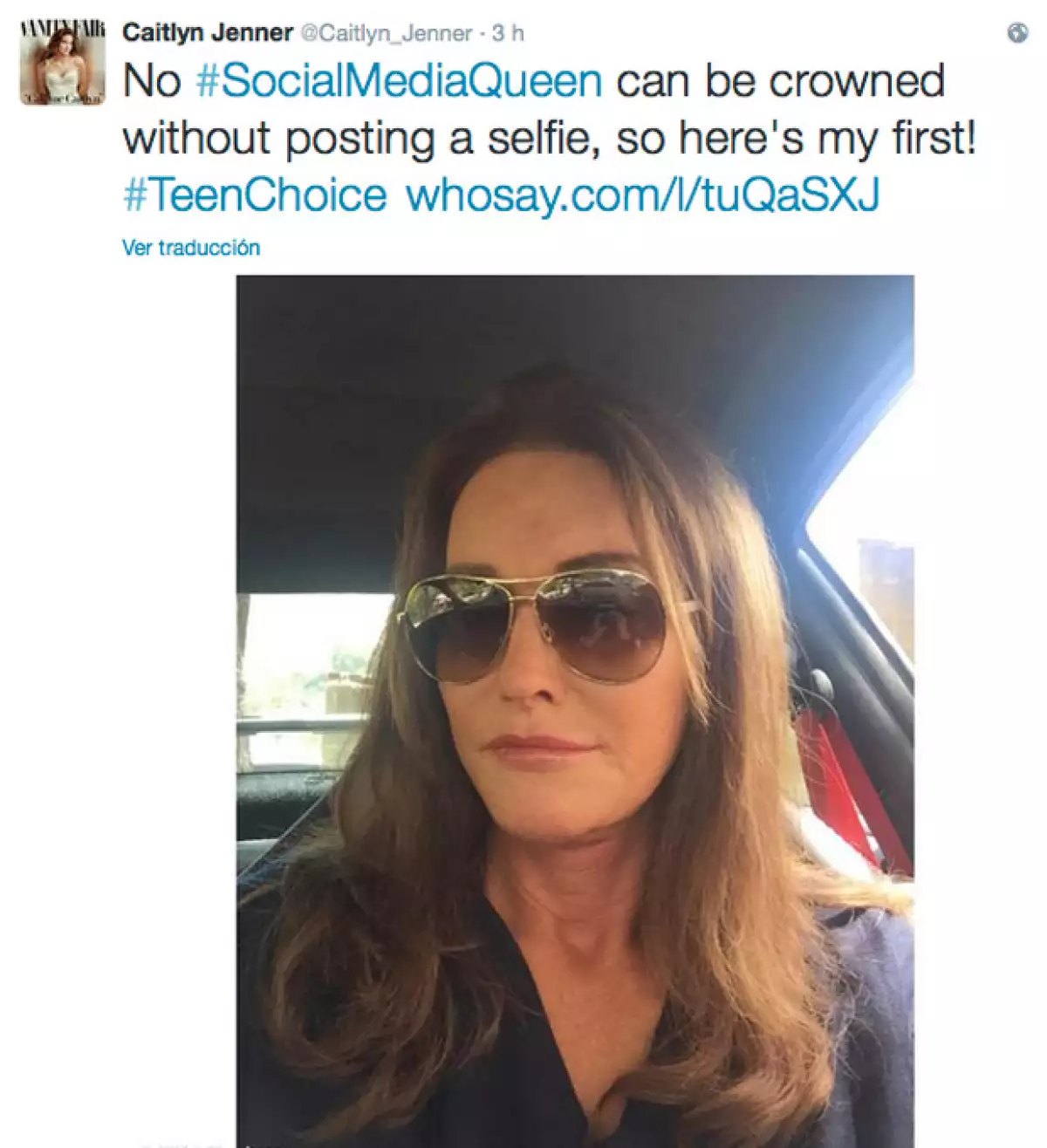Image resolution: width=1047 pixels, height=1148 pixels.
Task: Open the @Caitlyn_Jenner handle link
Action: point(387,33)
